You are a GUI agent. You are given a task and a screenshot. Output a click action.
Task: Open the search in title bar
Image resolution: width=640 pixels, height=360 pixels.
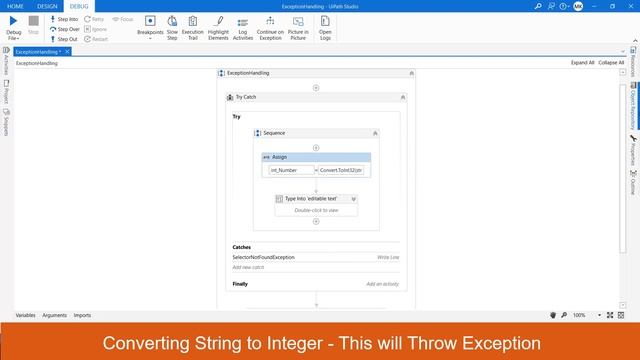pyautogui.click(x=538, y=6)
